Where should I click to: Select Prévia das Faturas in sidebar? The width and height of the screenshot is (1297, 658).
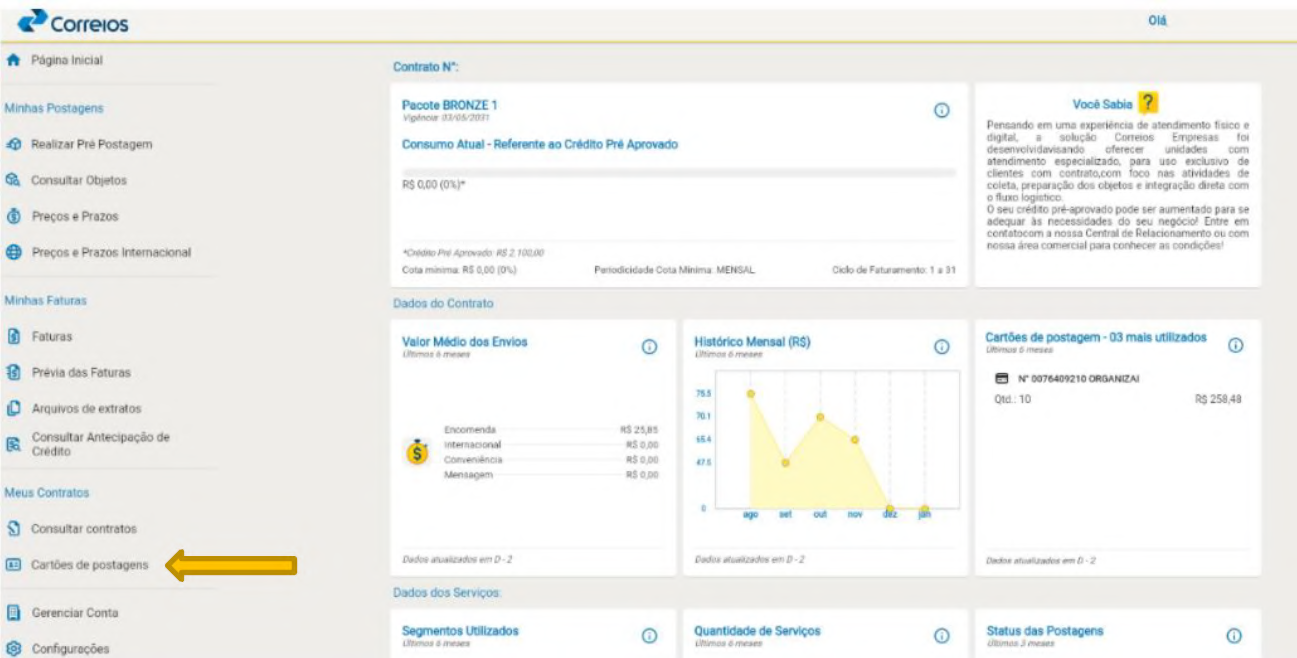coord(80,373)
